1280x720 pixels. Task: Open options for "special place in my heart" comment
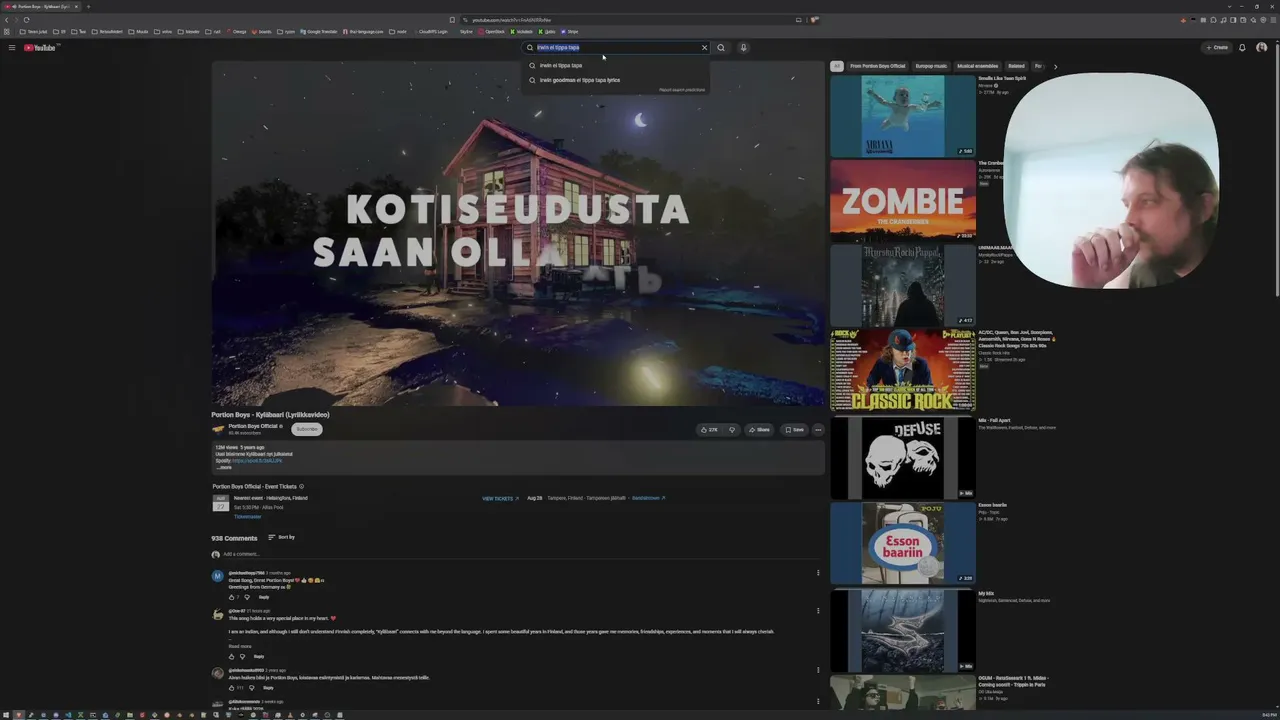(x=818, y=611)
